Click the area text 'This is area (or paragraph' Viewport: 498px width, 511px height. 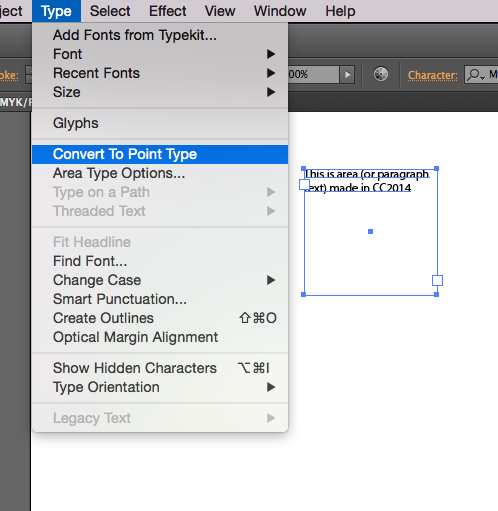point(367,174)
